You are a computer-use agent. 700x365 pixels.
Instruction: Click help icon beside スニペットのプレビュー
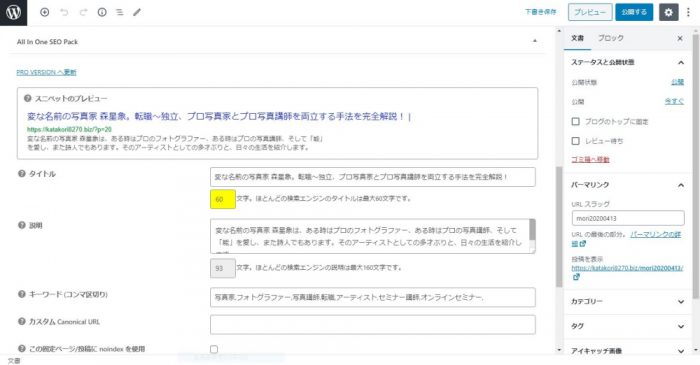[x=28, y=98]
